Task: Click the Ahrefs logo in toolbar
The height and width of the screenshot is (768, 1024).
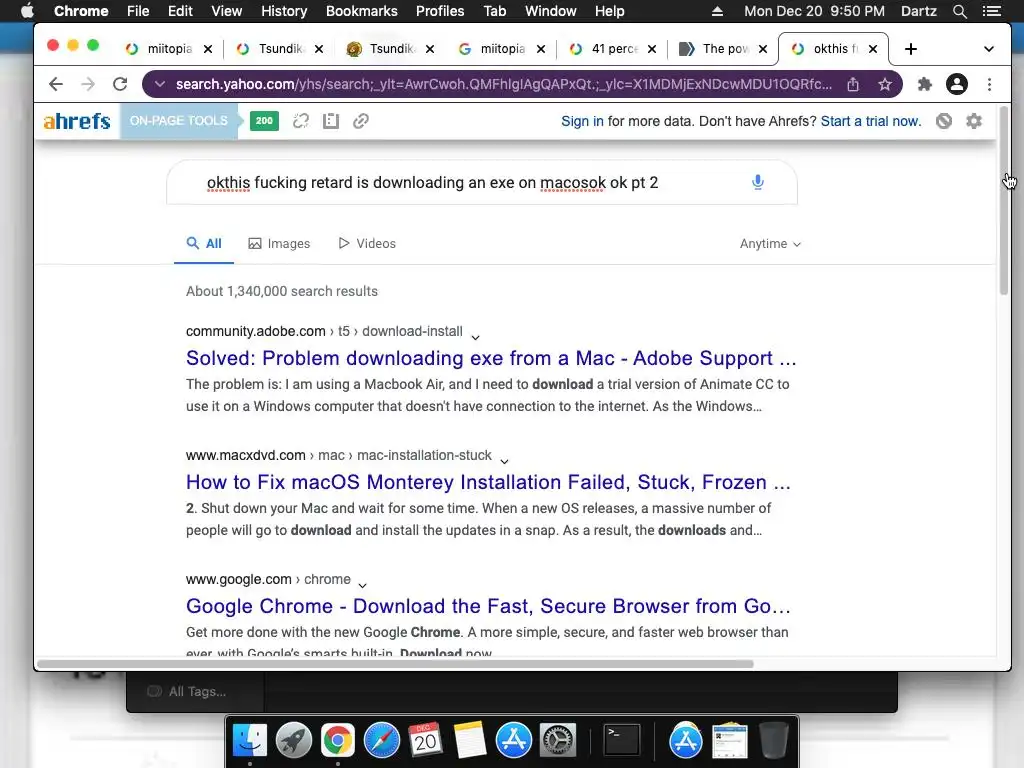Action: click(x=77, y=121)
